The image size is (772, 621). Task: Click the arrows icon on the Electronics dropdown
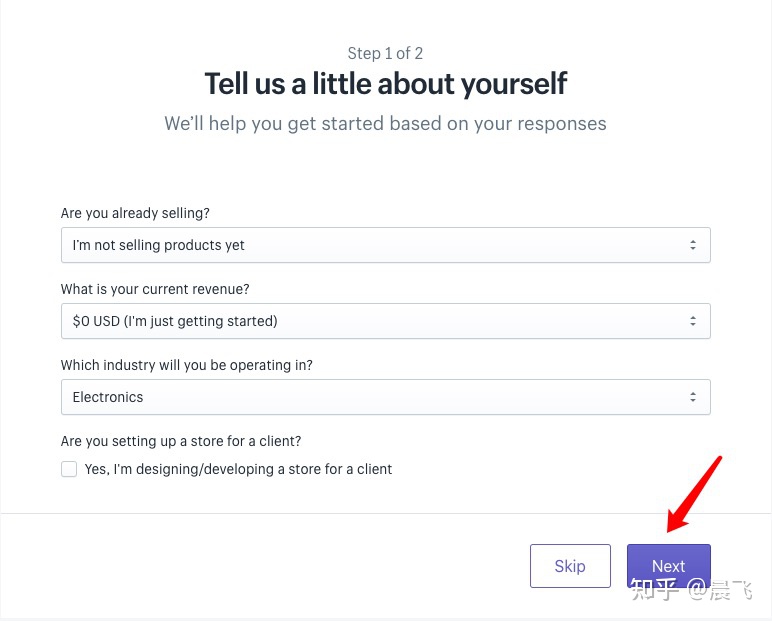(692, 397)
